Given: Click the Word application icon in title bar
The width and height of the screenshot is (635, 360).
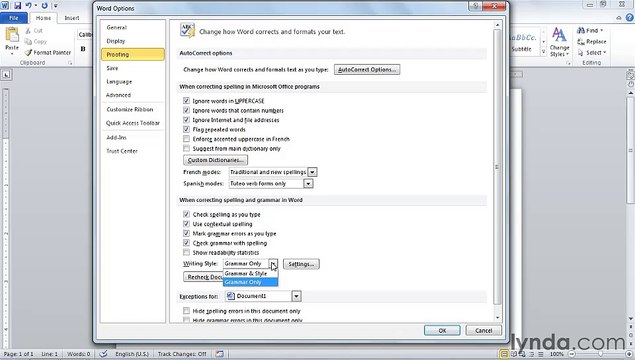Looking at the screenshot, I should (x=5, y=6).
